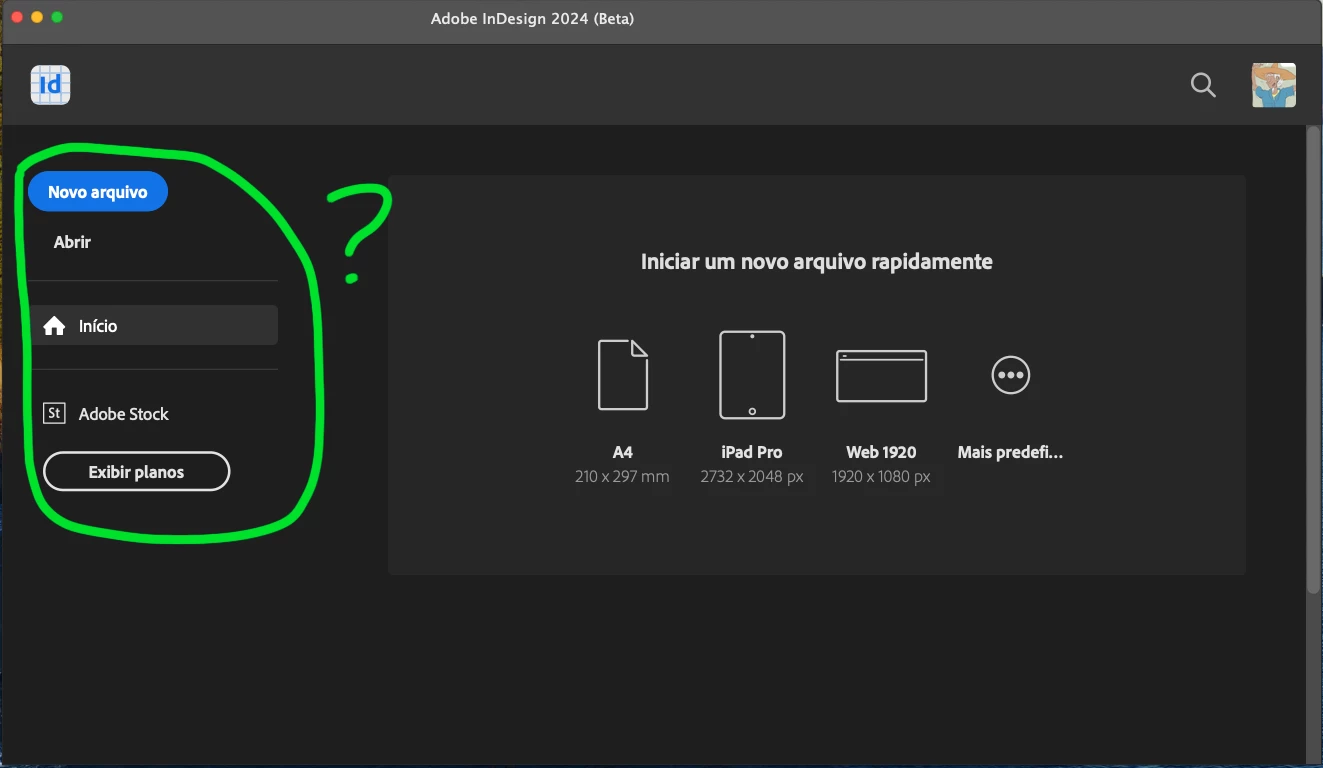Click the InDesign app logo icon

click(x=50, y=85)
